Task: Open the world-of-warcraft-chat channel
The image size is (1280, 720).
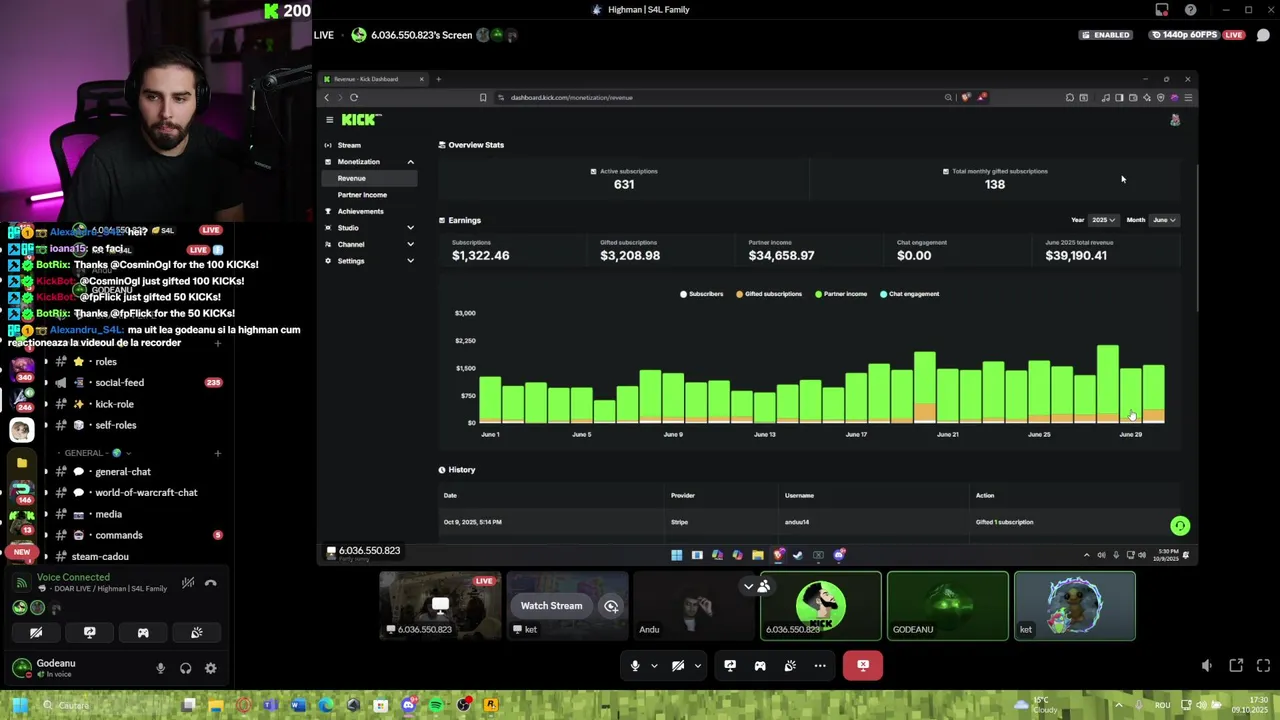Action: point(146,492)
